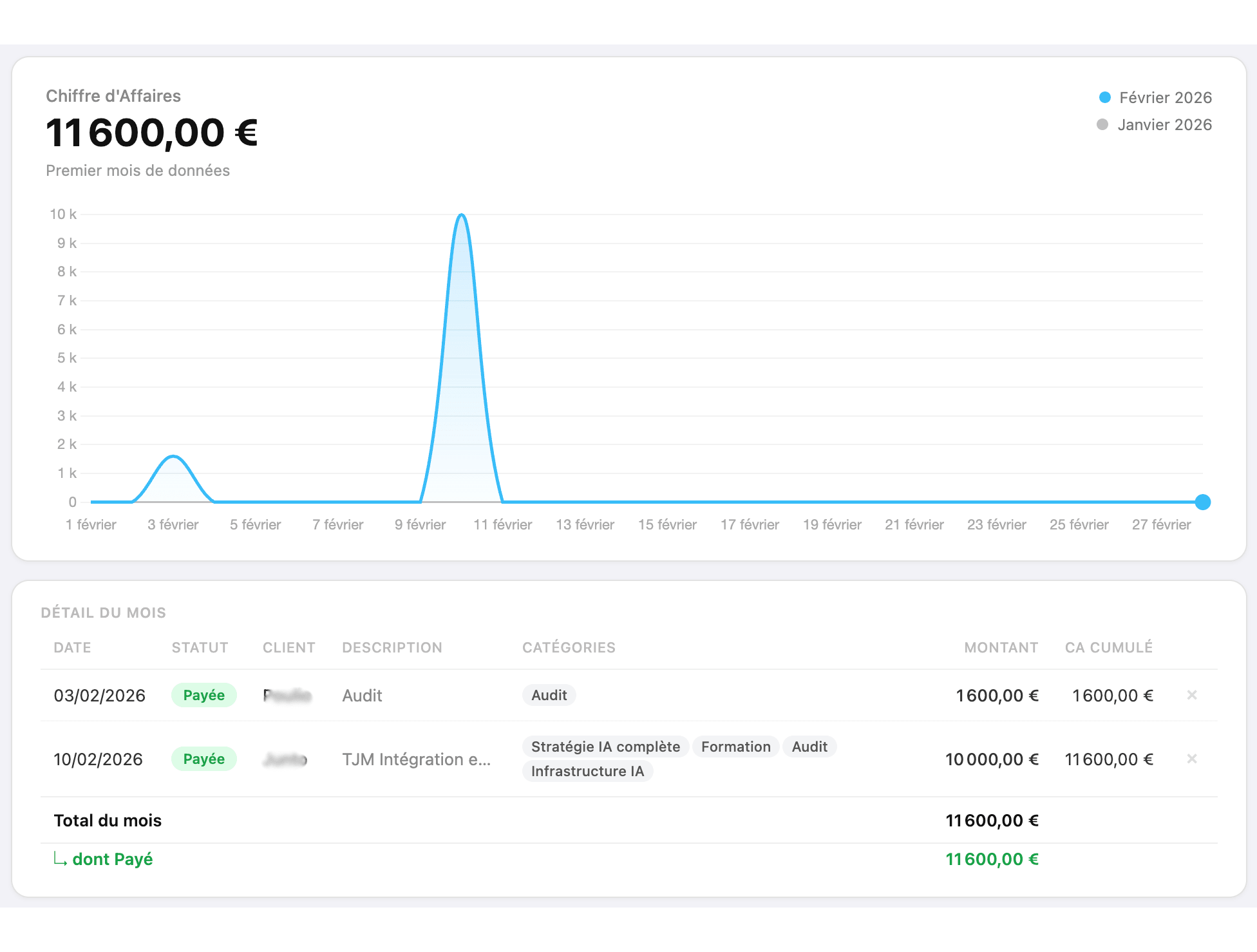Sort by the DATE column header

(x=72, y=647)
